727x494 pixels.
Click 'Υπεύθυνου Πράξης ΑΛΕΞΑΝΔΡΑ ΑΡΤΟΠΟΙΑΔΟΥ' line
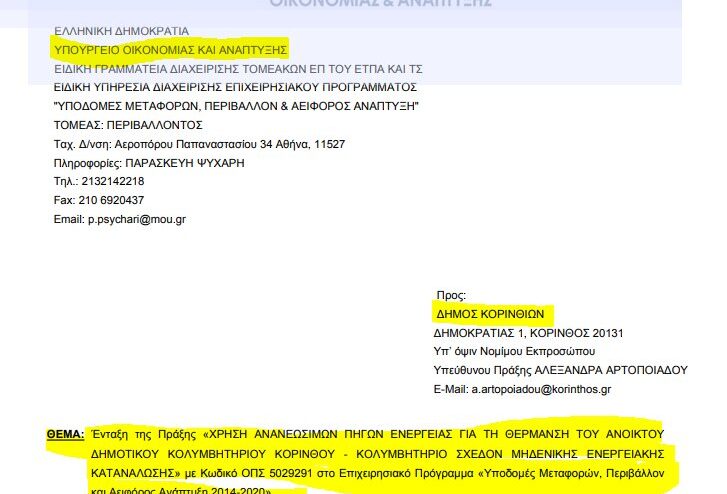coord(561,370)
